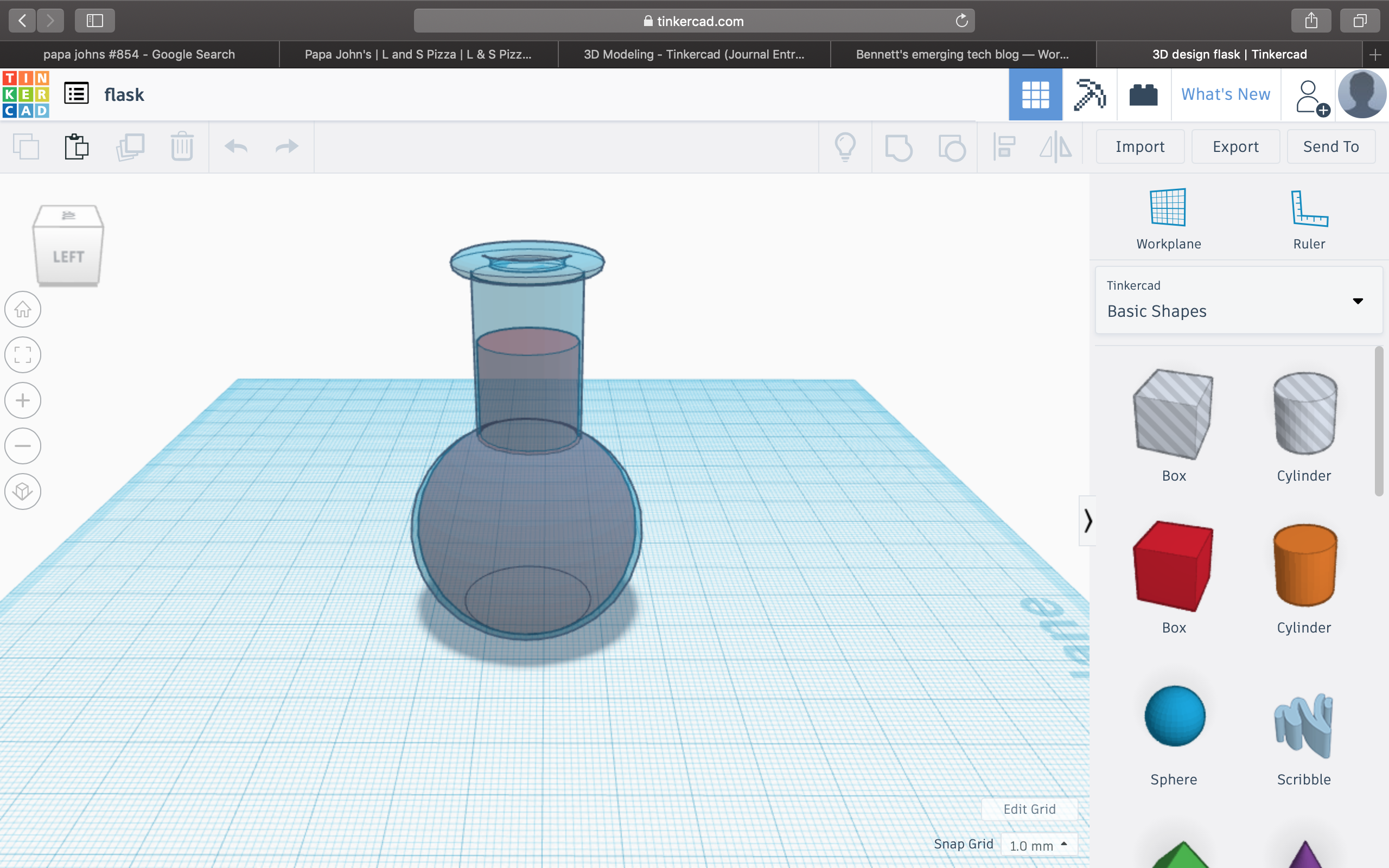The image size is (1389, 868).
Task: Toggle perspective/orthographic view cube icon
Action: (23, 492)
